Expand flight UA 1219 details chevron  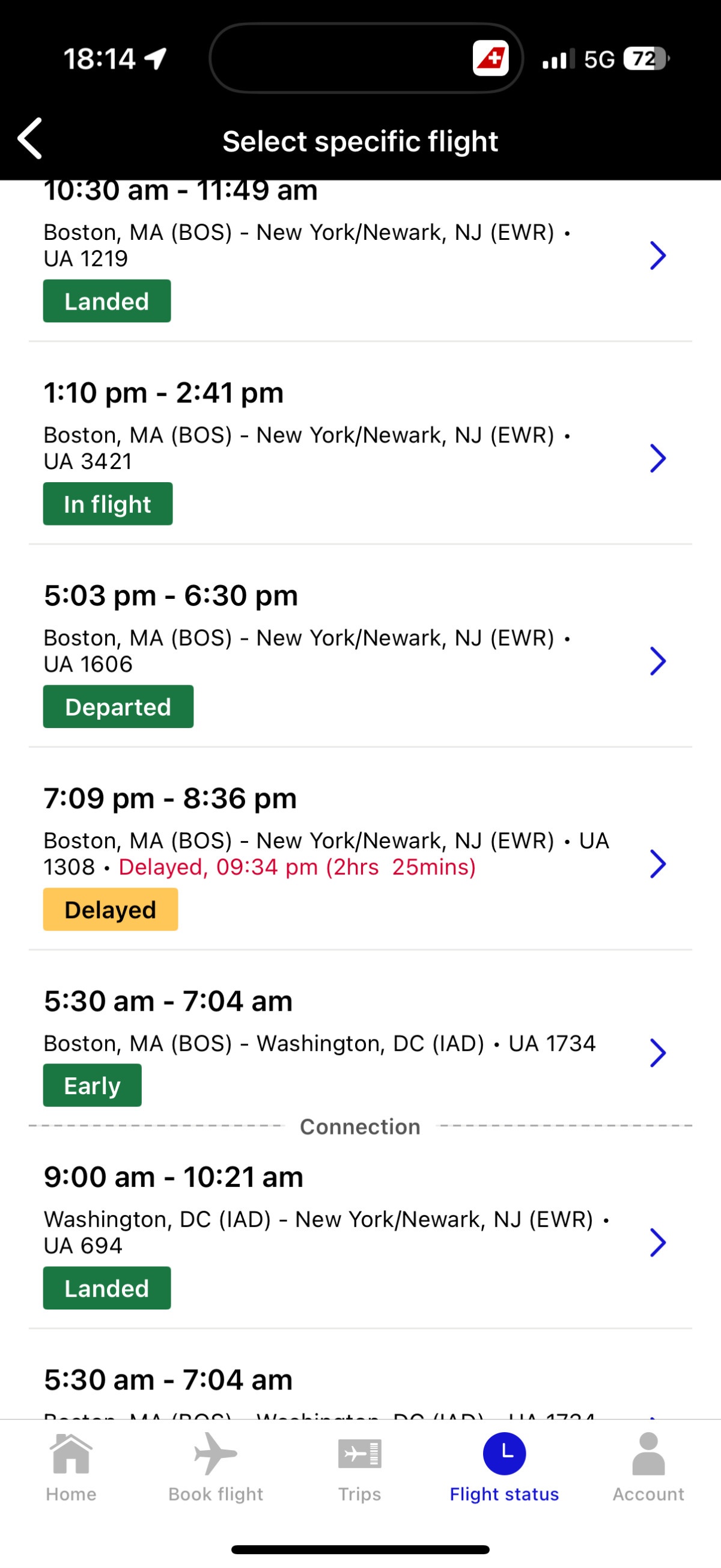coord(658,256)
